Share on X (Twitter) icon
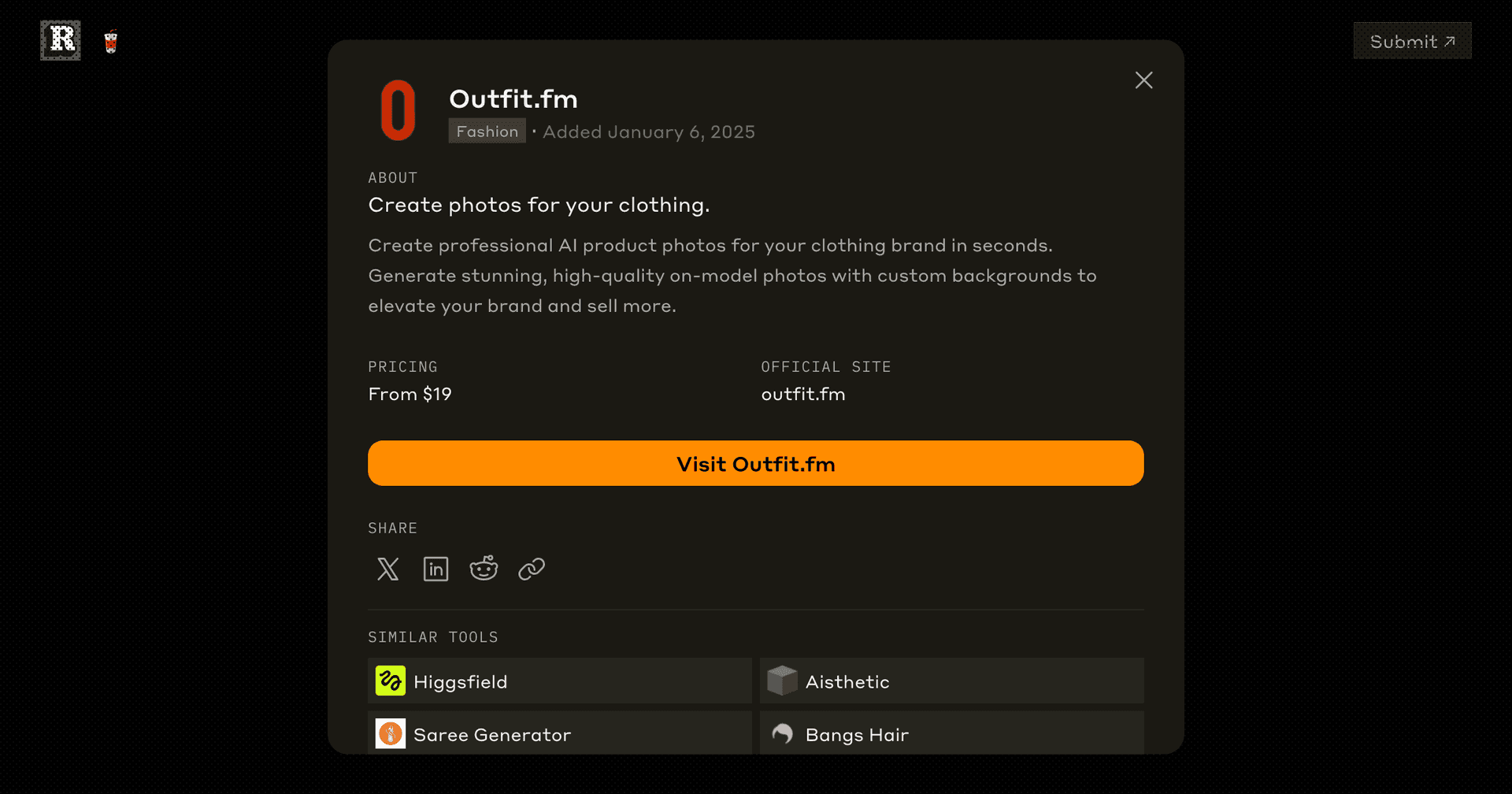 (387, 569)
